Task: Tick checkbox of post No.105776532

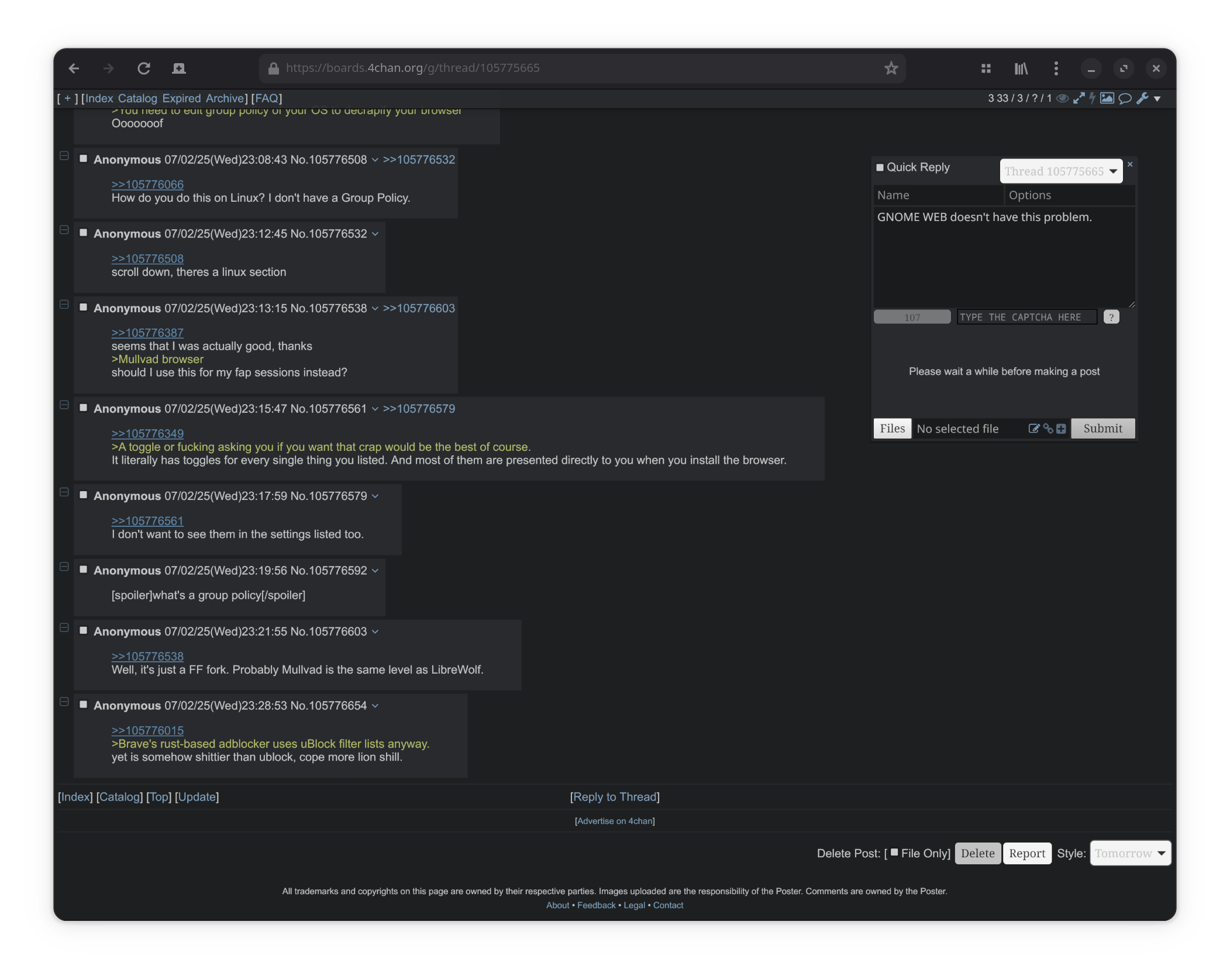Action: click(84, 233)
